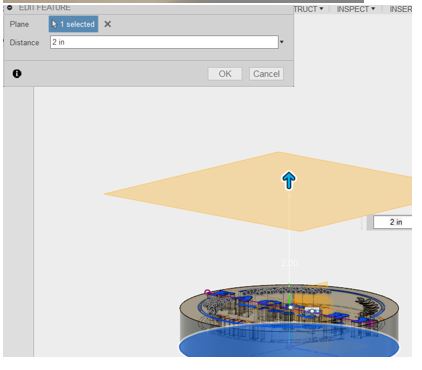The image size is (422, 370).
Task: Click the OK button in Edit Feature dialog
Action: [x=225, y=74]
